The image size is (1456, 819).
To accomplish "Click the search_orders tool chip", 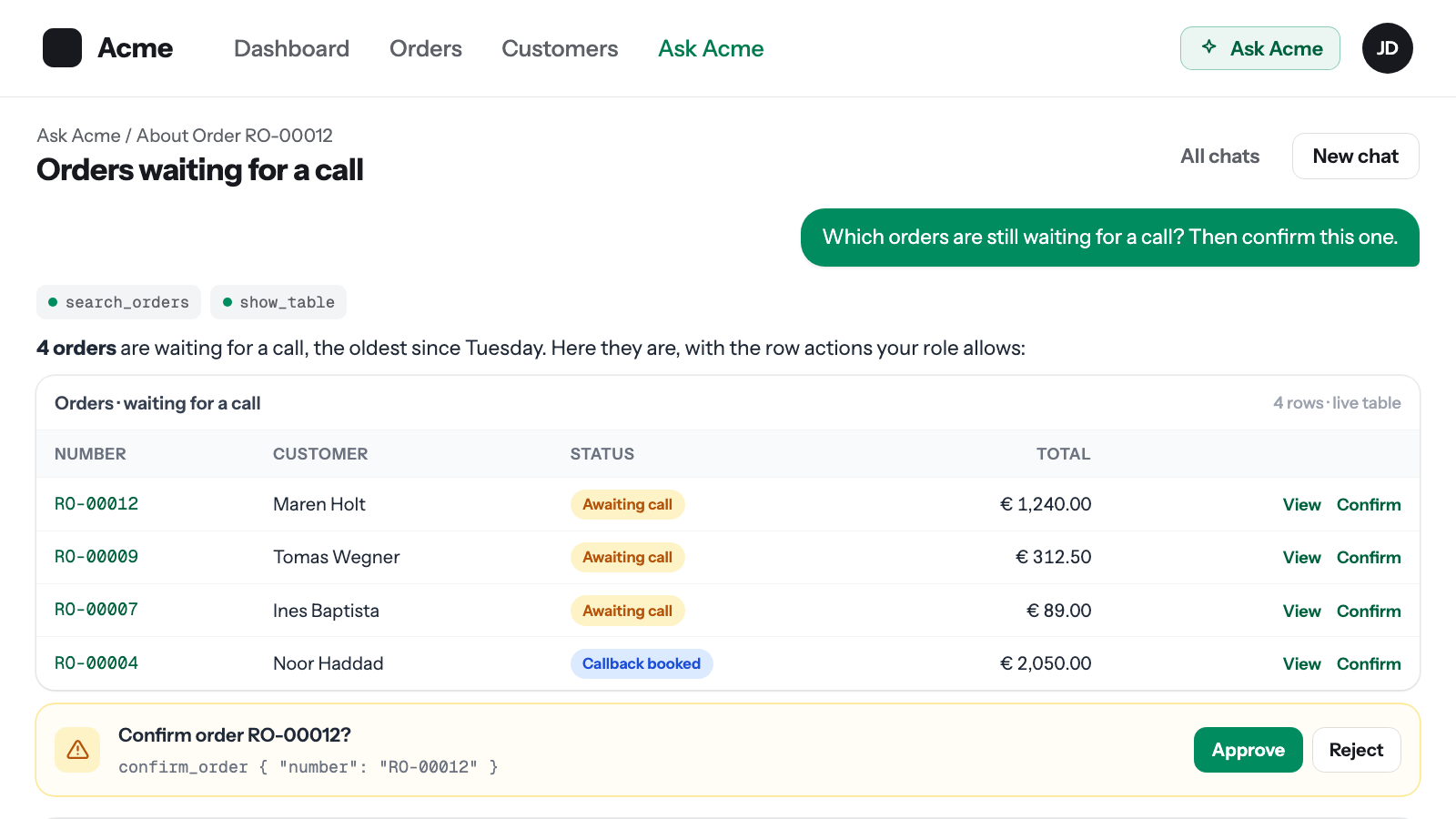I will point(118,302).
